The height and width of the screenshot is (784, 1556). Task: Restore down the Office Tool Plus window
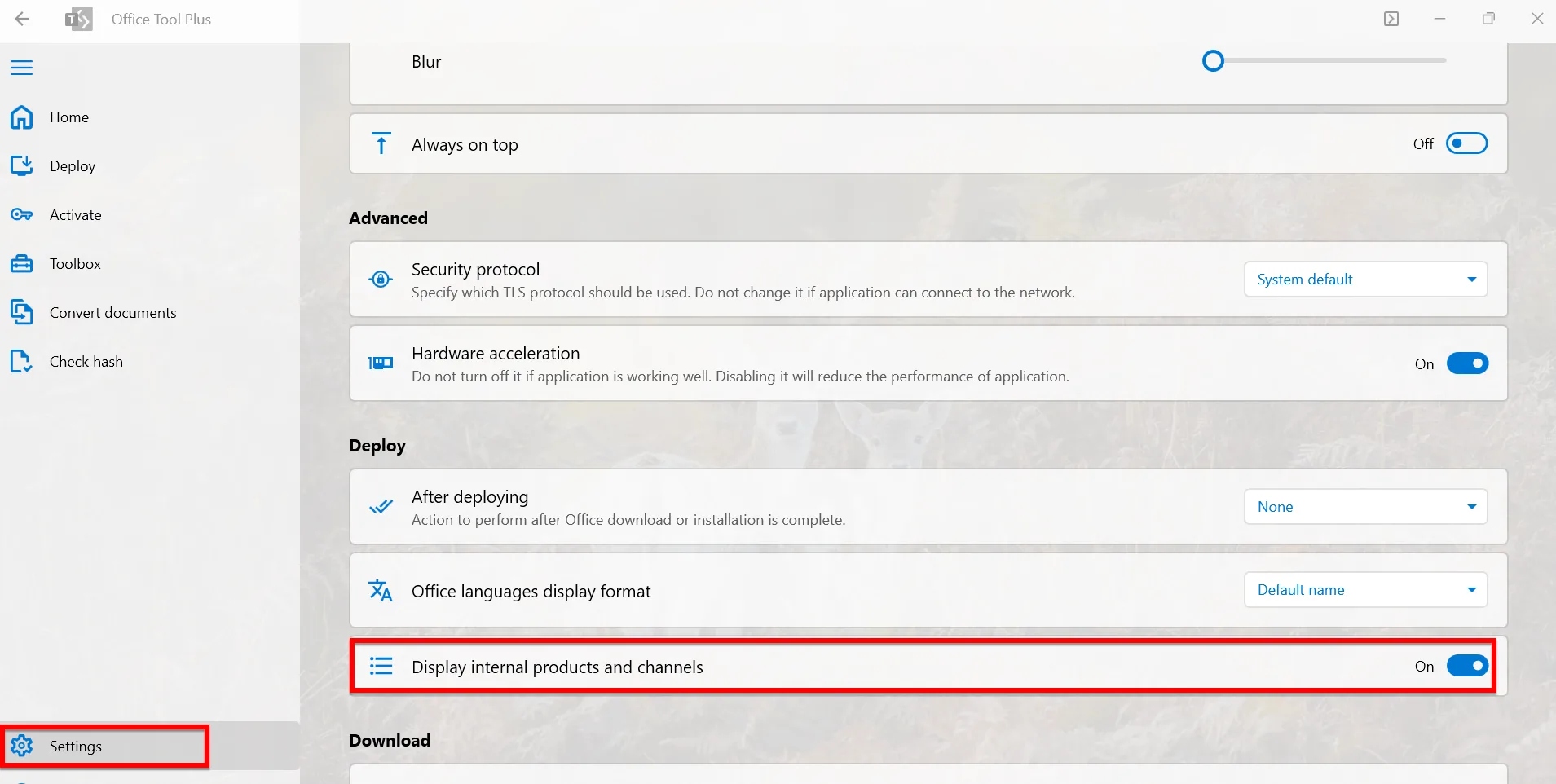coord(1488,19)
